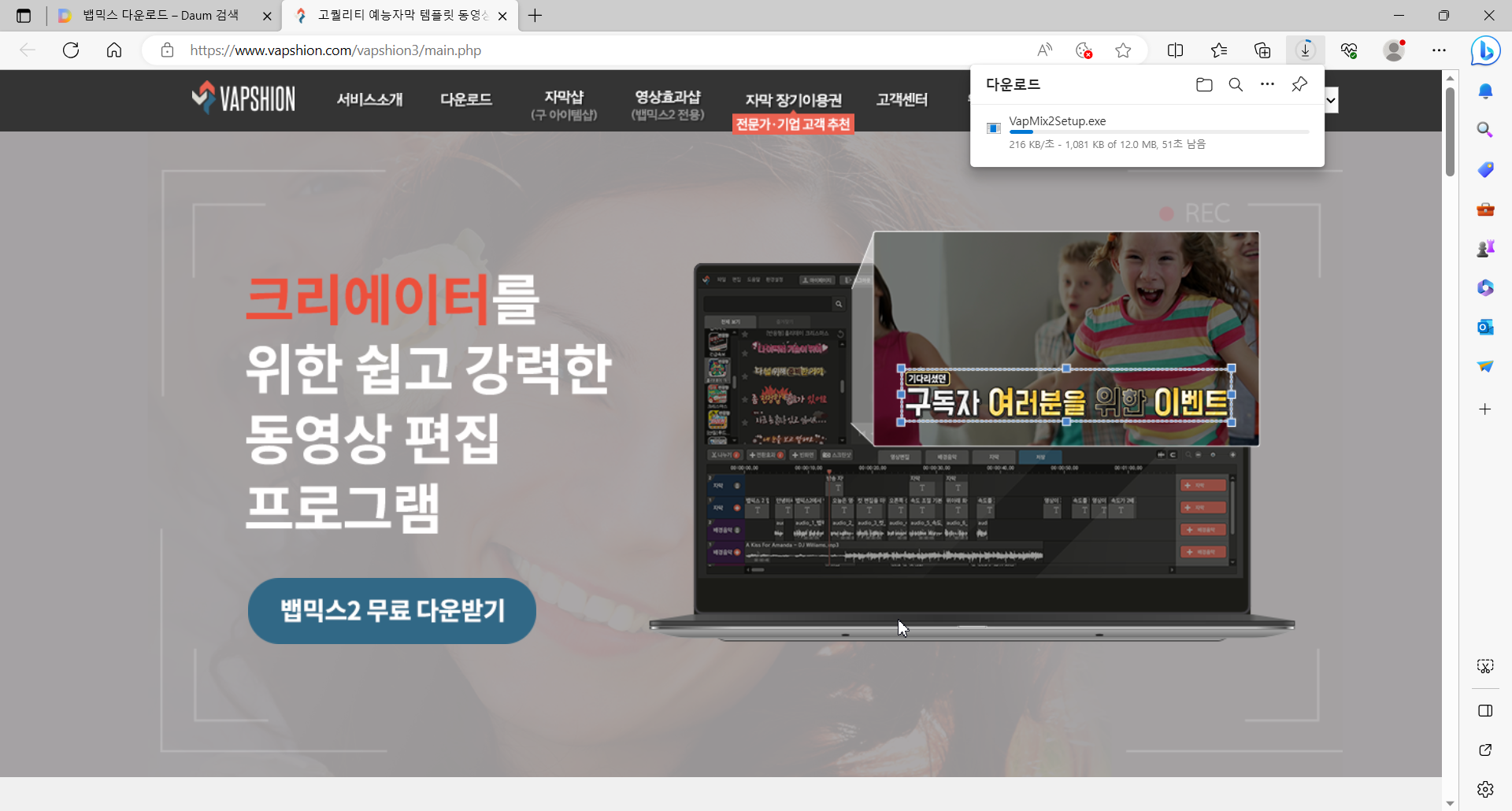Click the page vertical scrollbar thumb

[x=1450, y=131]
